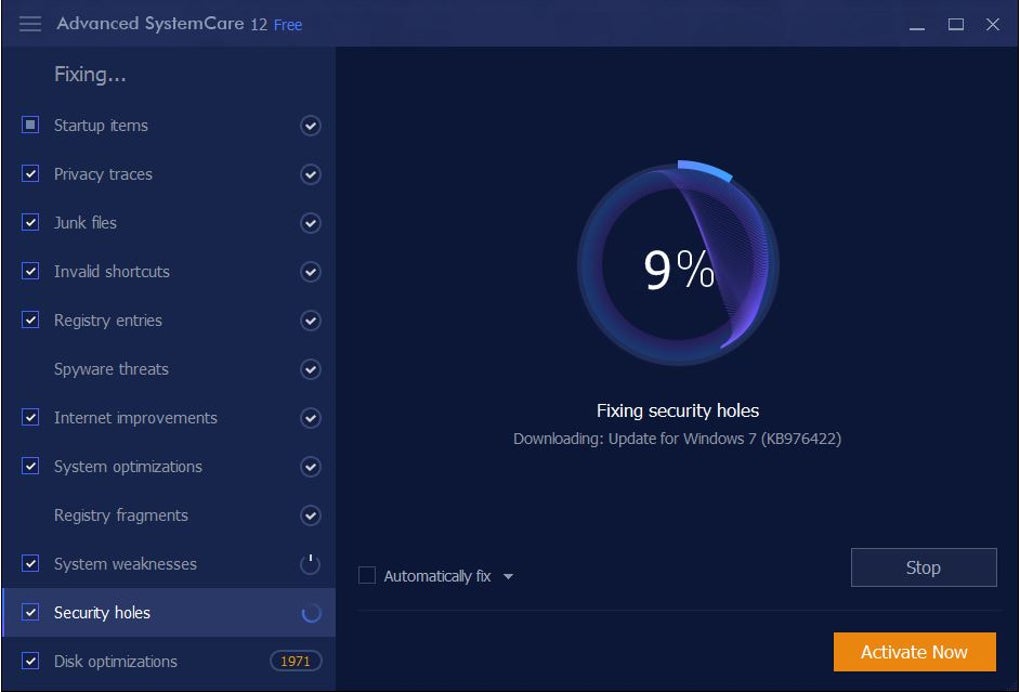This screenshot has width=1020, height=692.
Task: Uncheck the Invalid shortcuts checkbox
Action: point(30,271)
